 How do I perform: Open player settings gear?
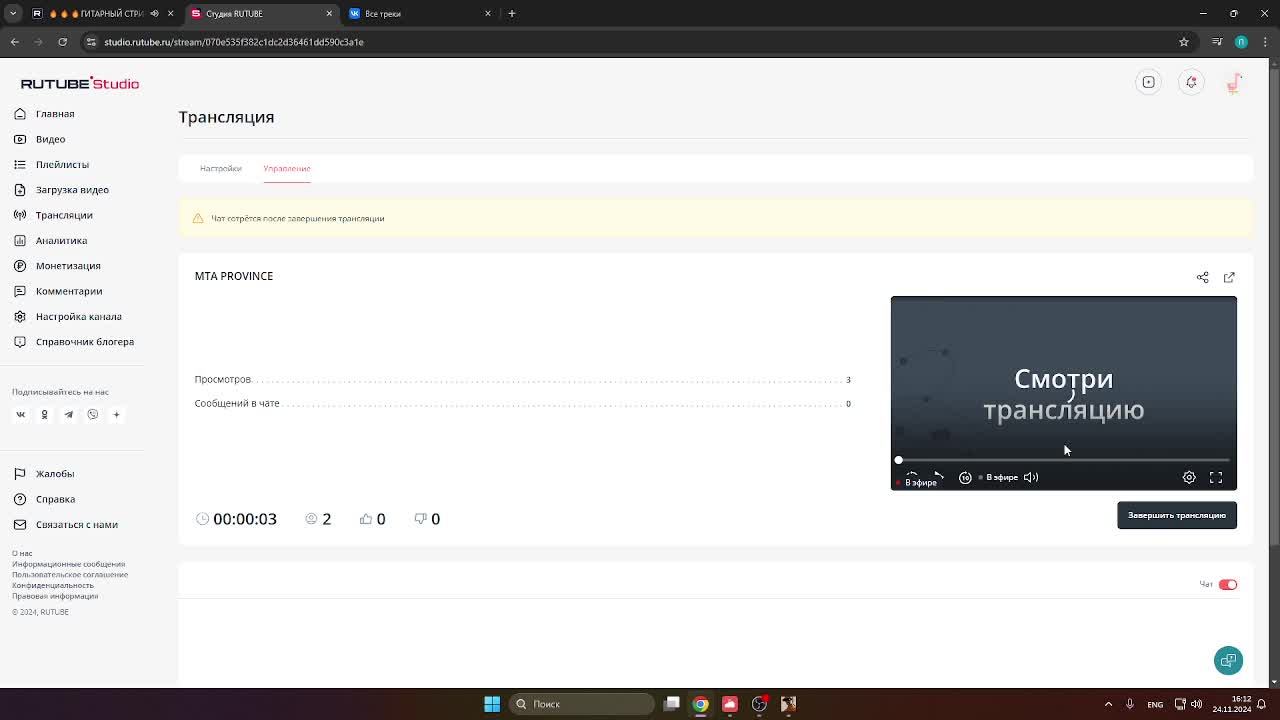tap(1189, 478)
